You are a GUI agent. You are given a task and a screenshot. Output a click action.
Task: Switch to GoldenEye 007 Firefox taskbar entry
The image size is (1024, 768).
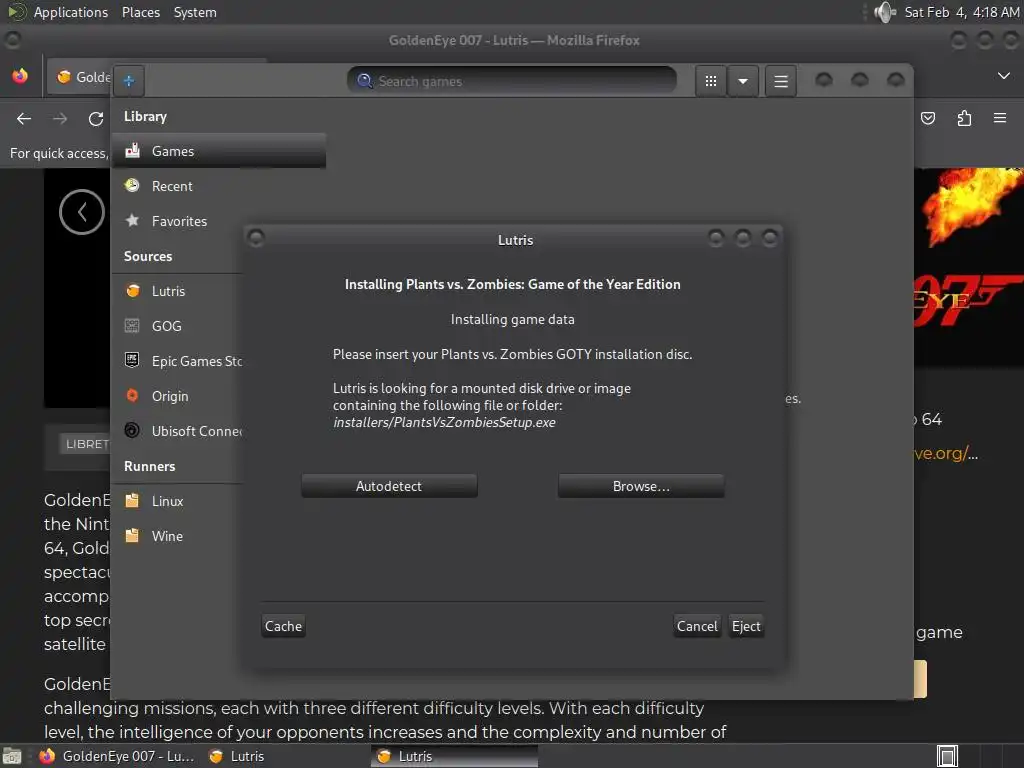click(116, 756)
